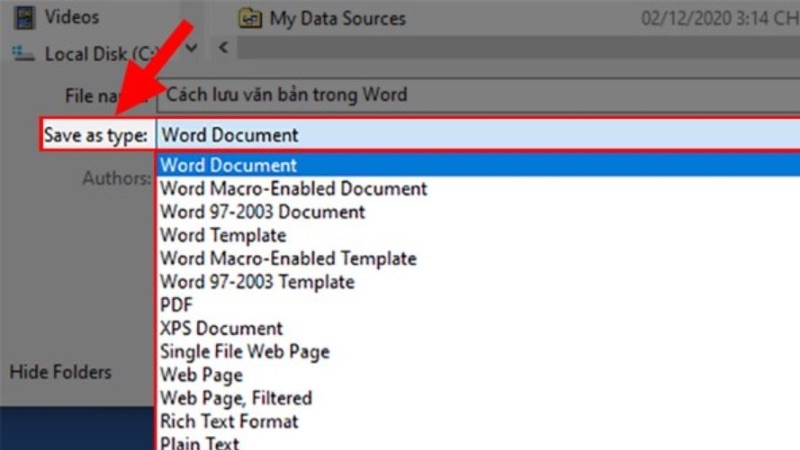Select Local Disk (C:) in navigation pane

(x=102, y=54)
